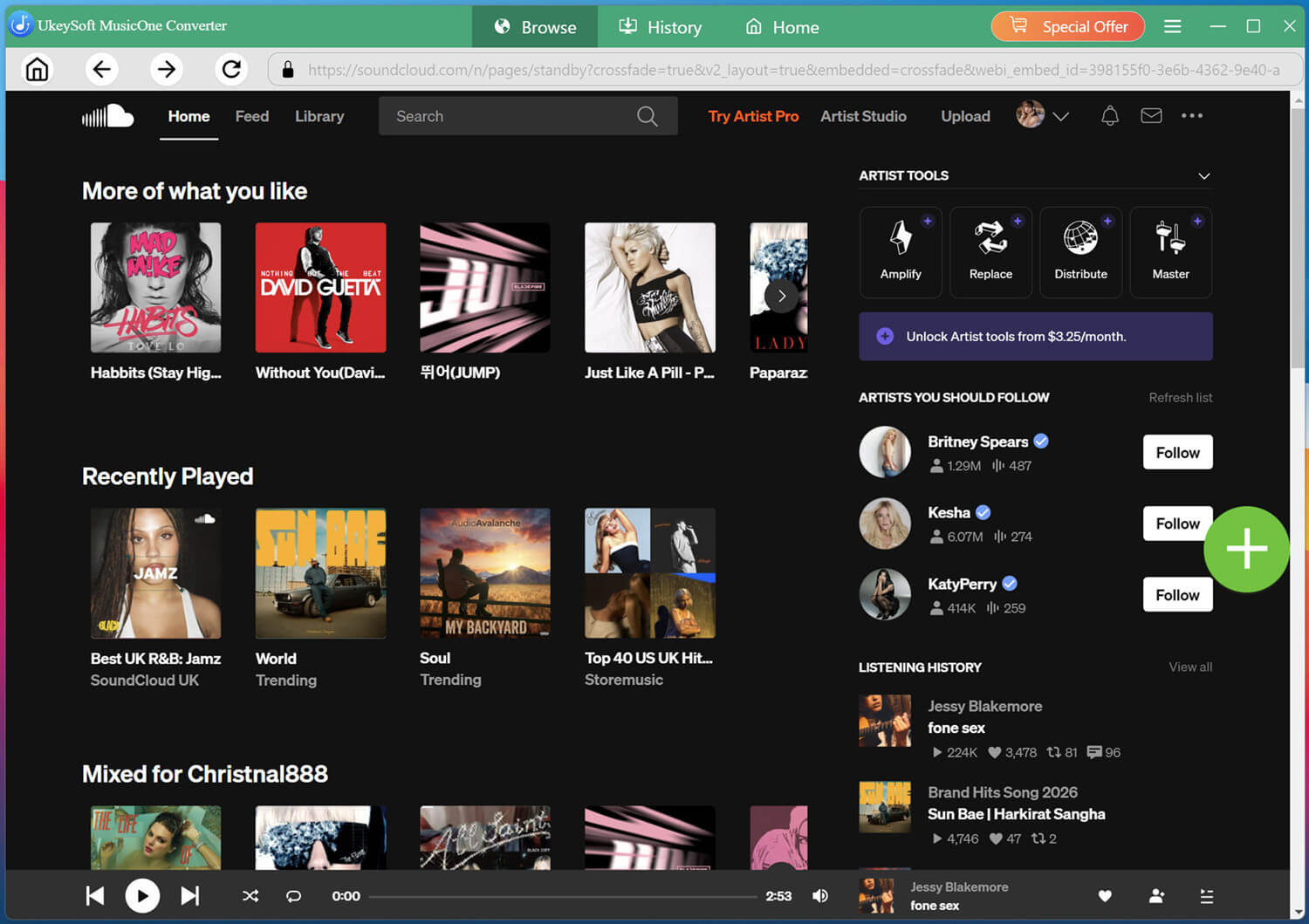Collapse the Artist Tools section
Viewport: 1309px width, 924px height.
[x=1203, y=176]
